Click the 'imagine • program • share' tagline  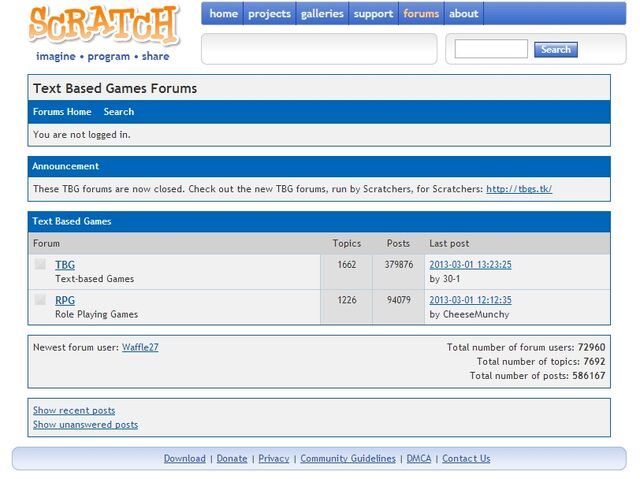click(x=102, y=56)
